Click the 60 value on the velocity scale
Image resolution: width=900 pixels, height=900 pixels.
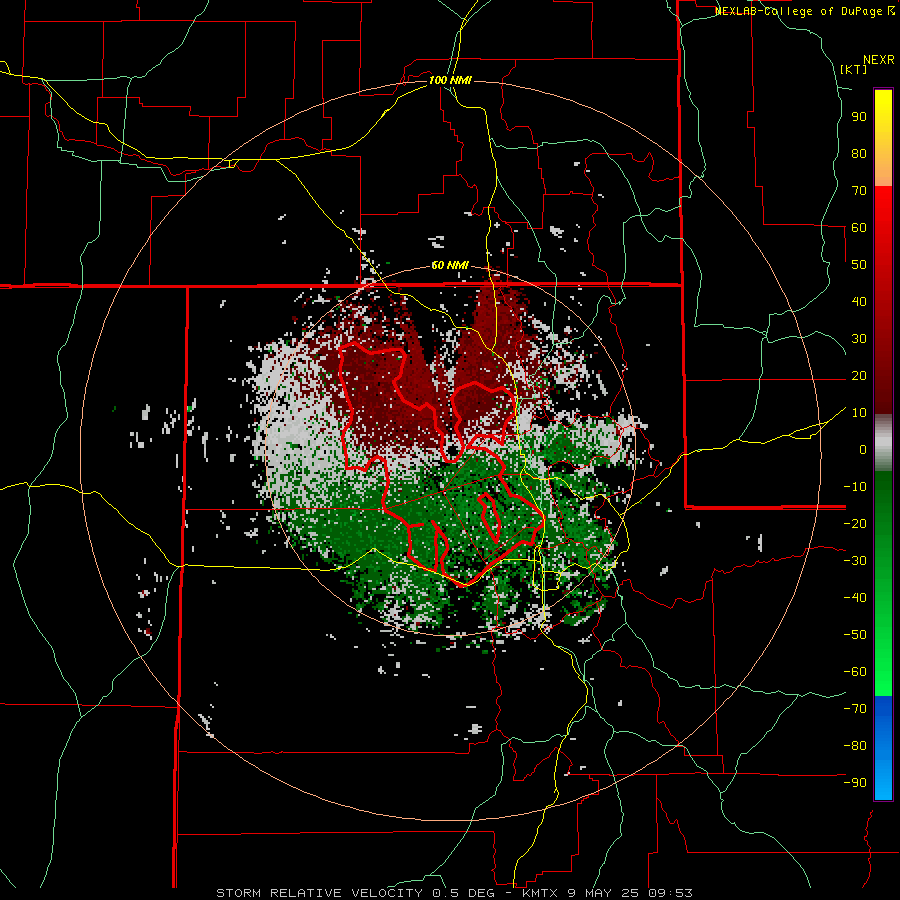859,227
